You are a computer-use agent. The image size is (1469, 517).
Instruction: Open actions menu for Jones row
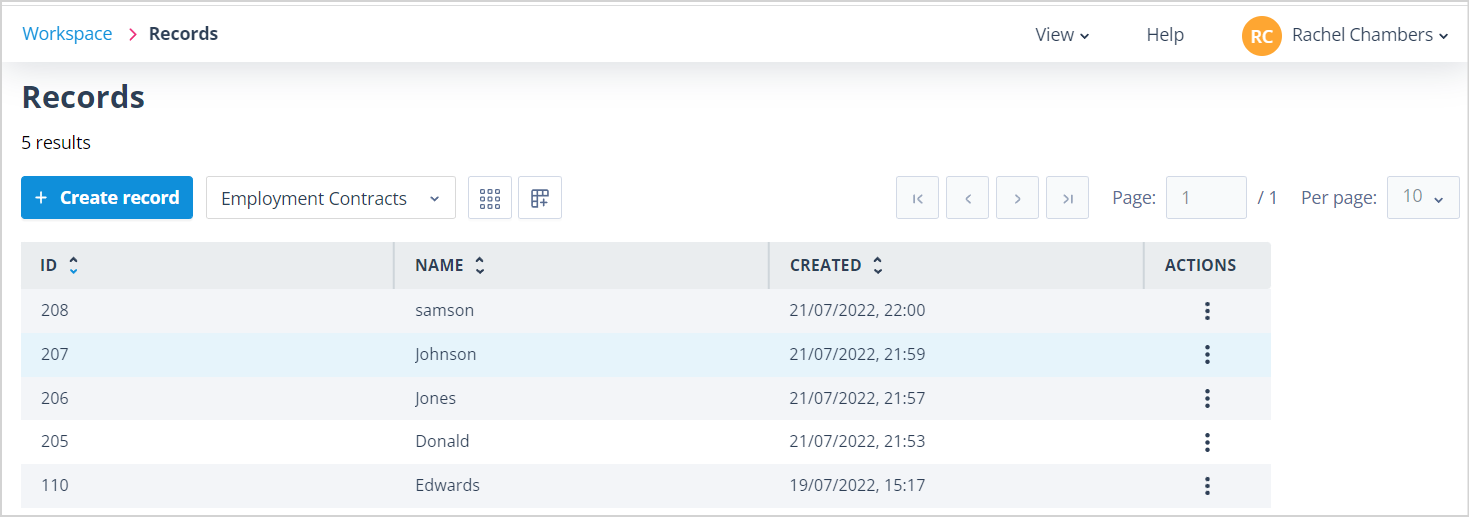pos(1207,398)
